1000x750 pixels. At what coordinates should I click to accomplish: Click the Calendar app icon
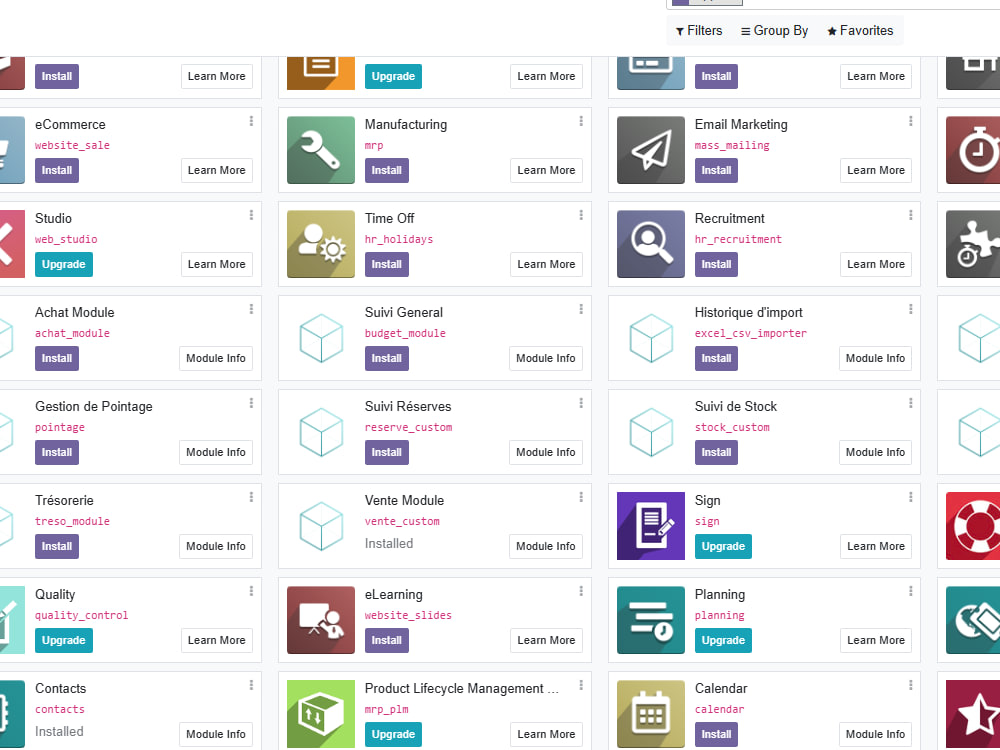click(x=651, y=714)
